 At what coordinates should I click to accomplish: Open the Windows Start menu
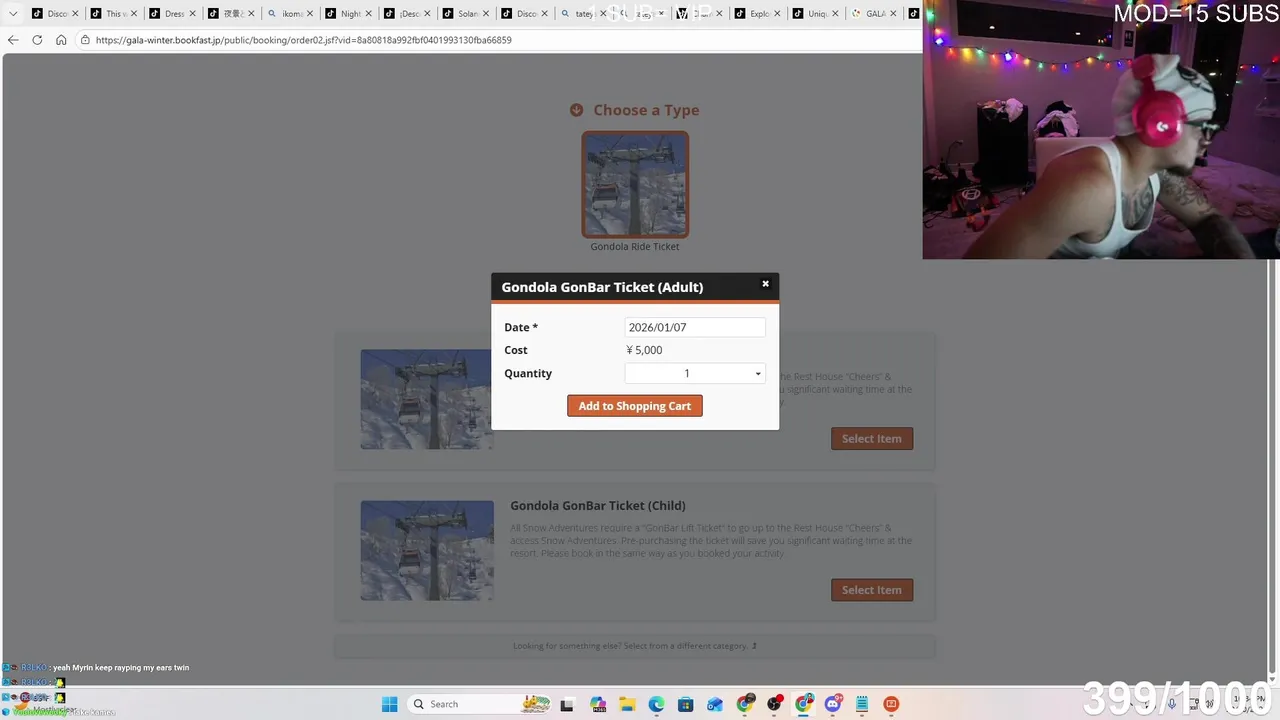tap(389, 704)
